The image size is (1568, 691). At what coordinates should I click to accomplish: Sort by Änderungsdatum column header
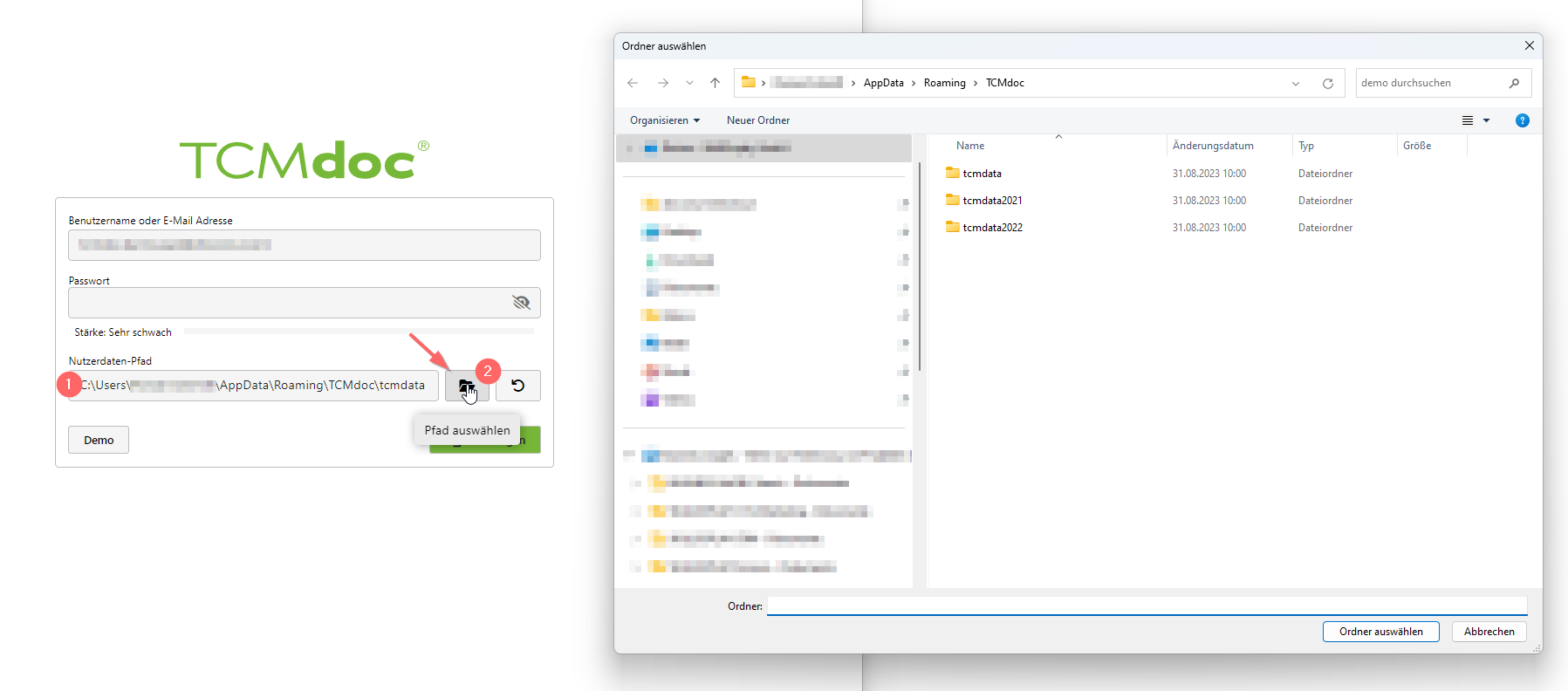click(x=1213, y=146)
